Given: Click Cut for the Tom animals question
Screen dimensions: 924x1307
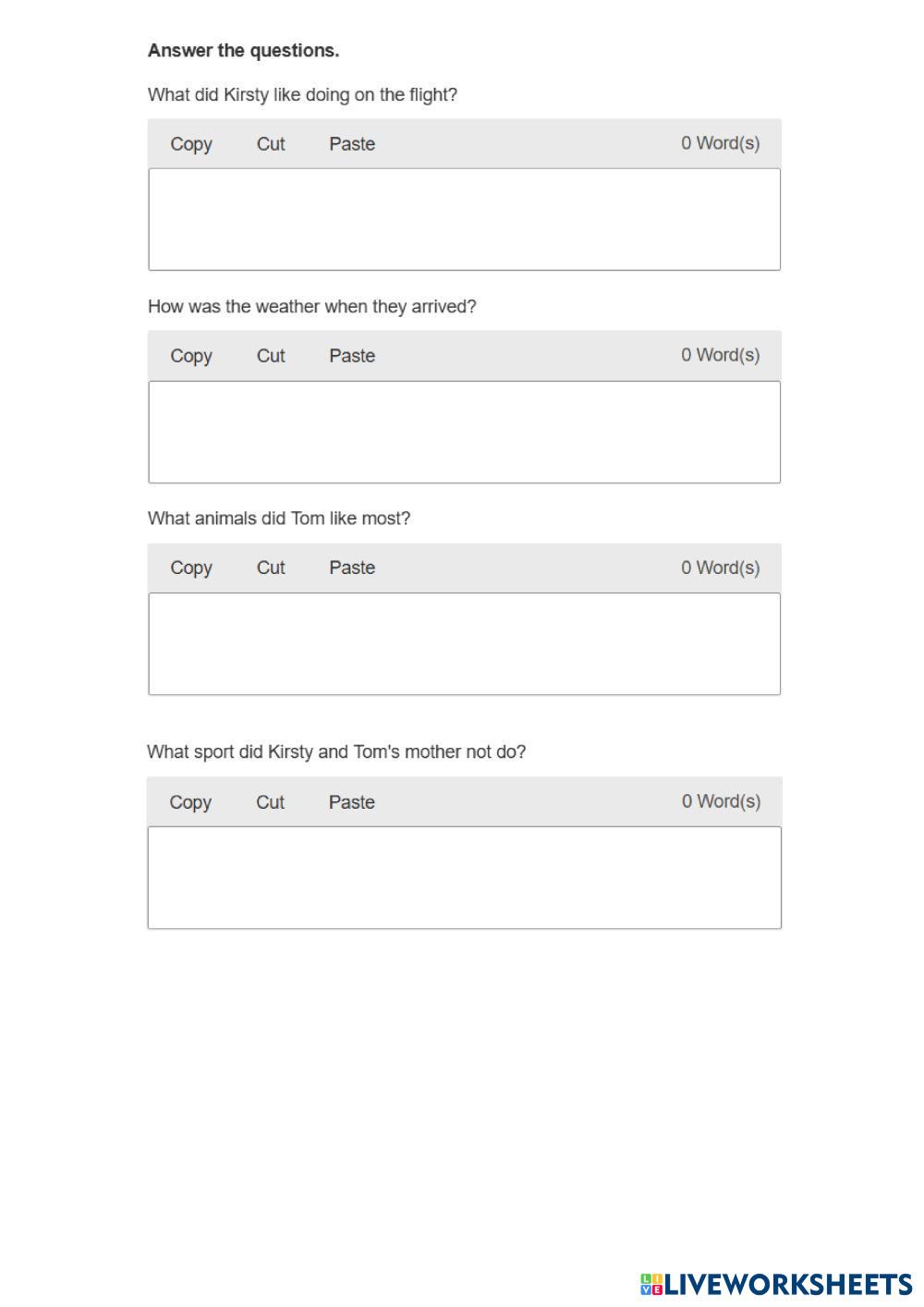Looking at the screenshot, I should coord(271,568).
